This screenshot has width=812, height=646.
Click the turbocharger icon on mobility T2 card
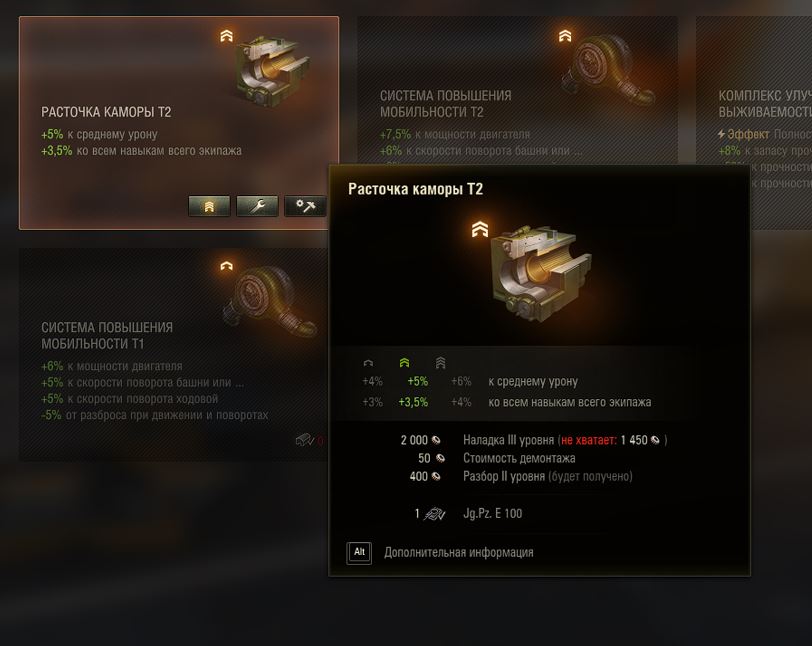609,69
